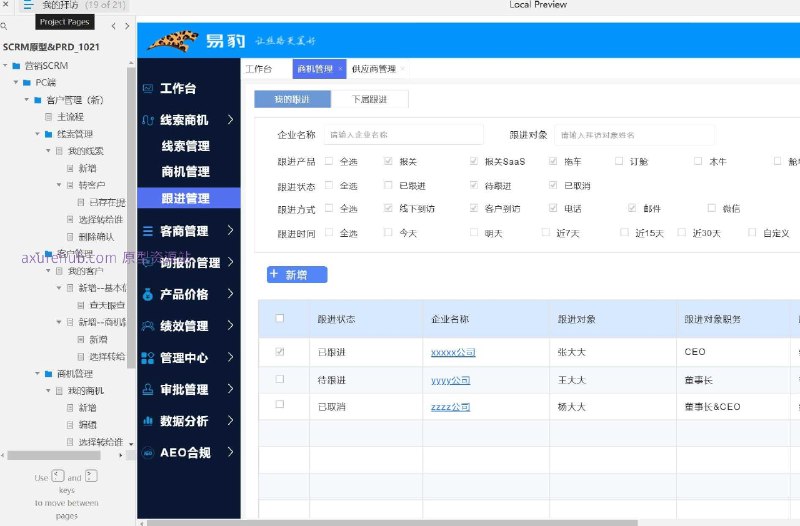Viewport: 800px width, 526px height.
Task: Collapse the 客户管理(新) tree folder arrow
Action: click(27, 99)
